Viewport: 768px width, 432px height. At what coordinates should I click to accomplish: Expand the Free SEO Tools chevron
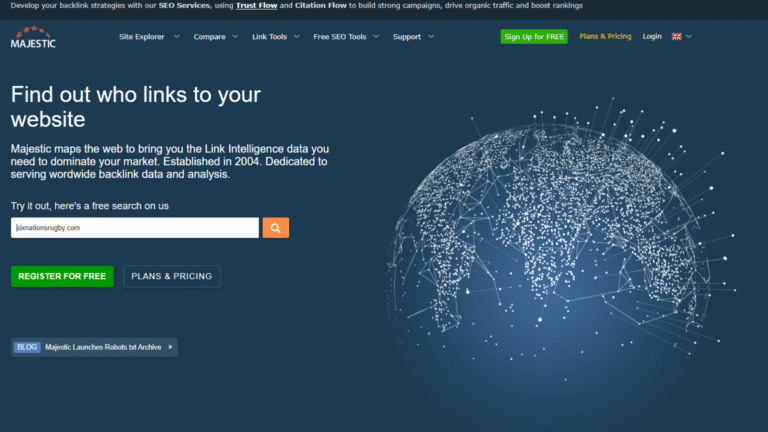[376, 36]
